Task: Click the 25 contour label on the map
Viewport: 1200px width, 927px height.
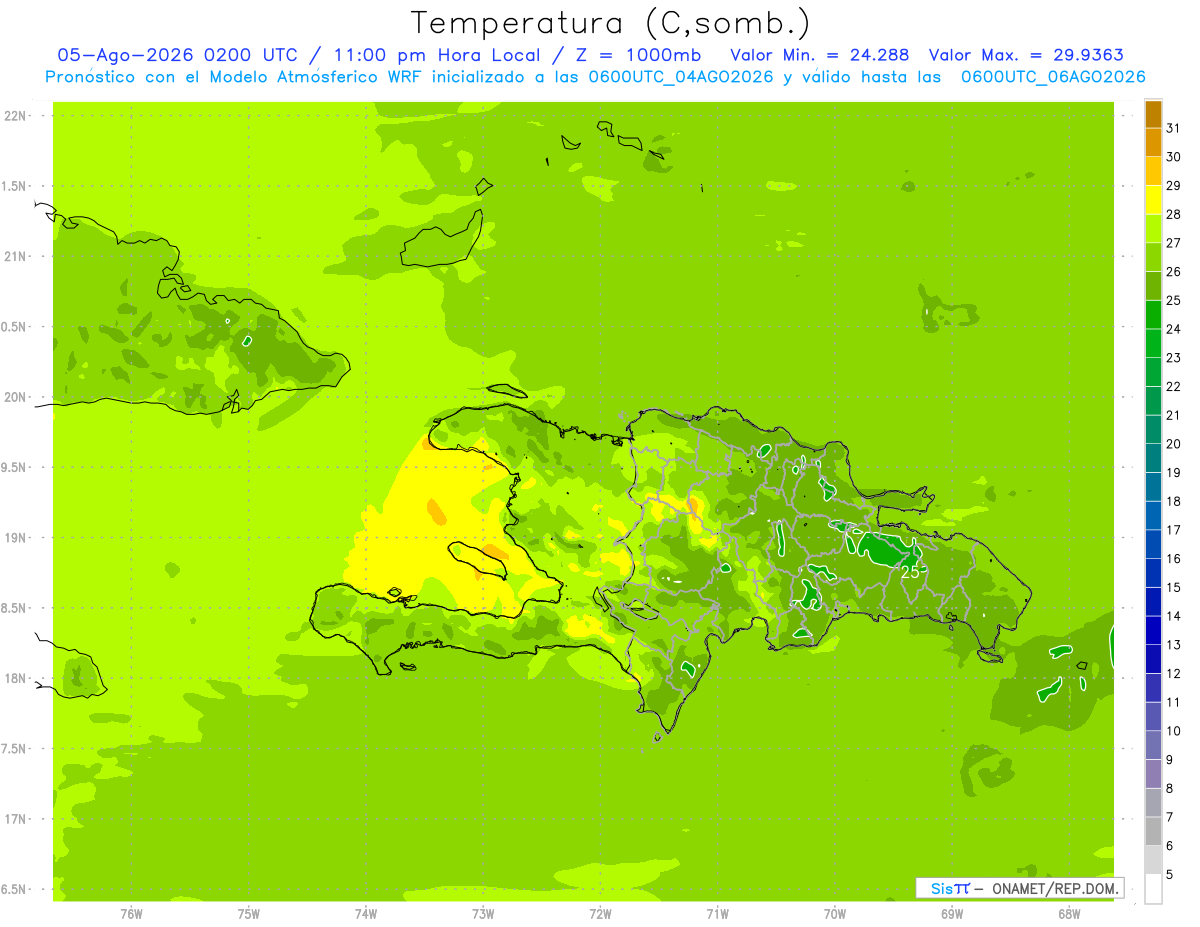Action: tap(910, 573)
